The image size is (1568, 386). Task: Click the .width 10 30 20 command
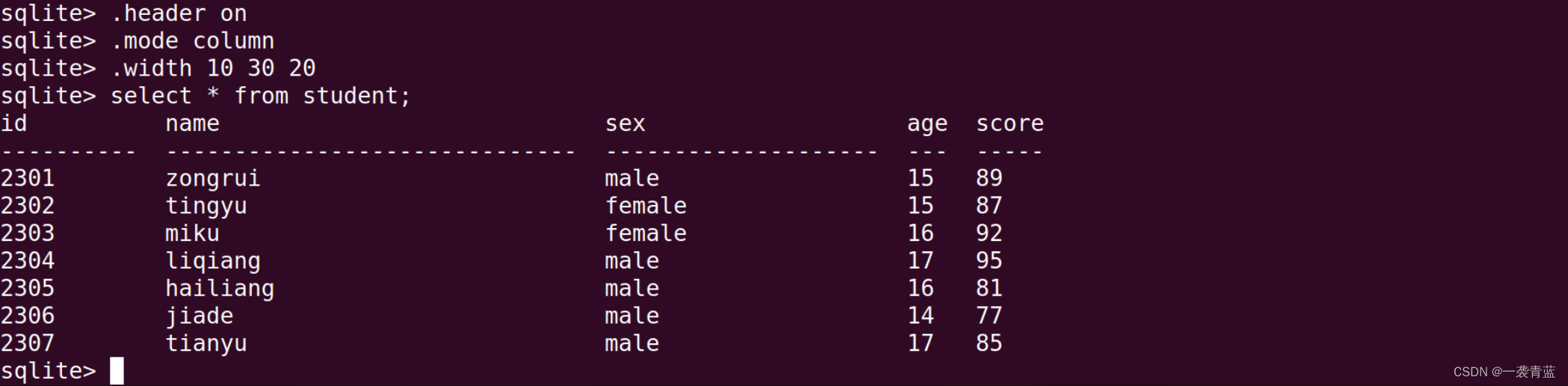213,69
